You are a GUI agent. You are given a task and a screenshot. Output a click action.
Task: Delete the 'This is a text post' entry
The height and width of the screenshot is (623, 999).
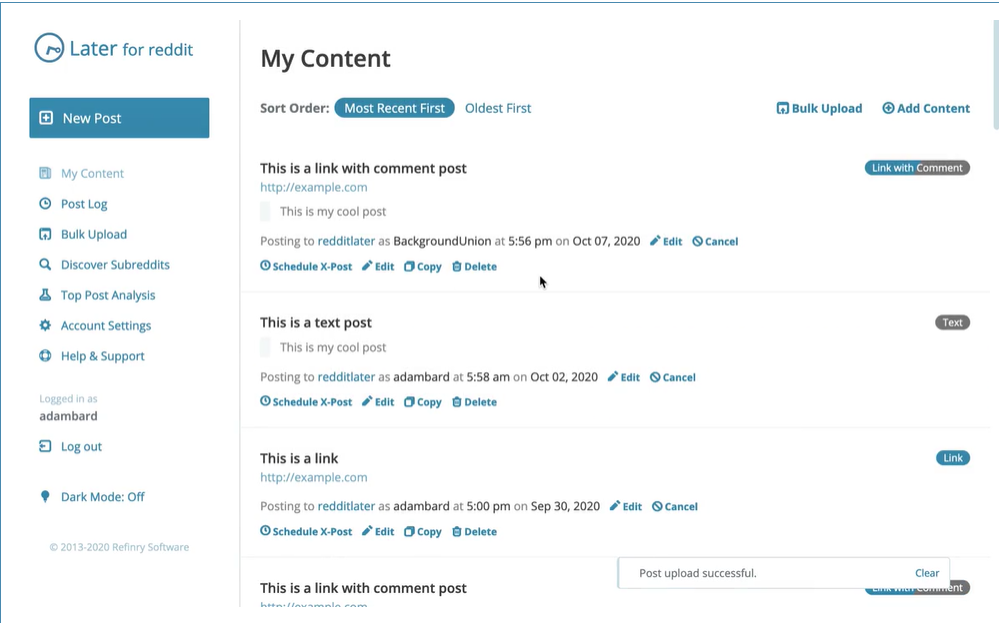[x=474, y=402]
